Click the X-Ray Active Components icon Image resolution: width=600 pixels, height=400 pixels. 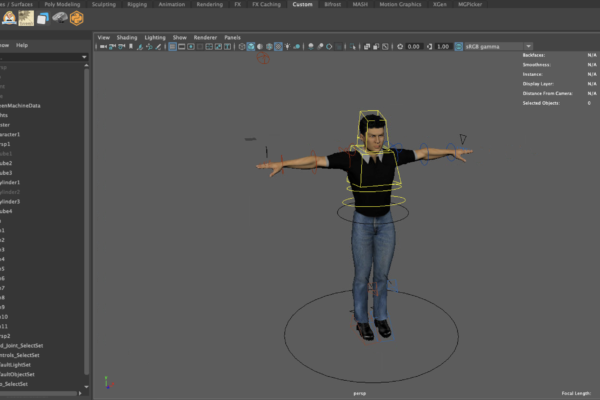(376, 47)
